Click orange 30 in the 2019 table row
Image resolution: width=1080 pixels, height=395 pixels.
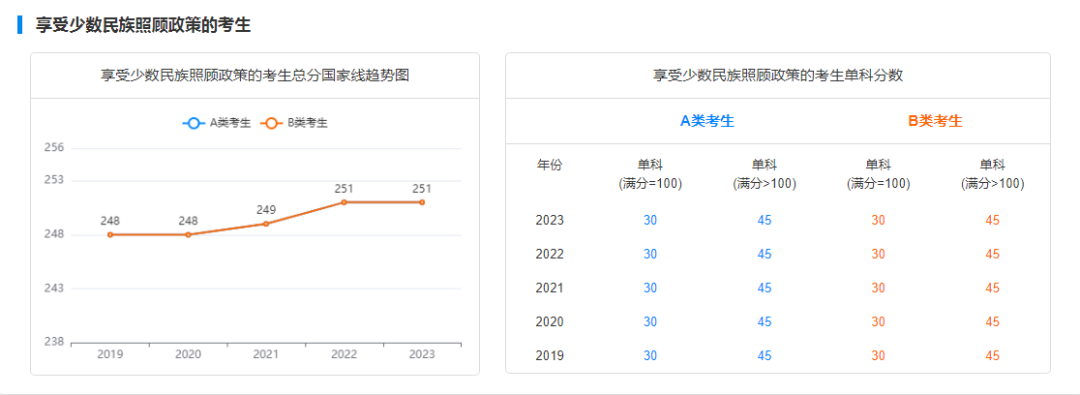(x=878, y=356)
